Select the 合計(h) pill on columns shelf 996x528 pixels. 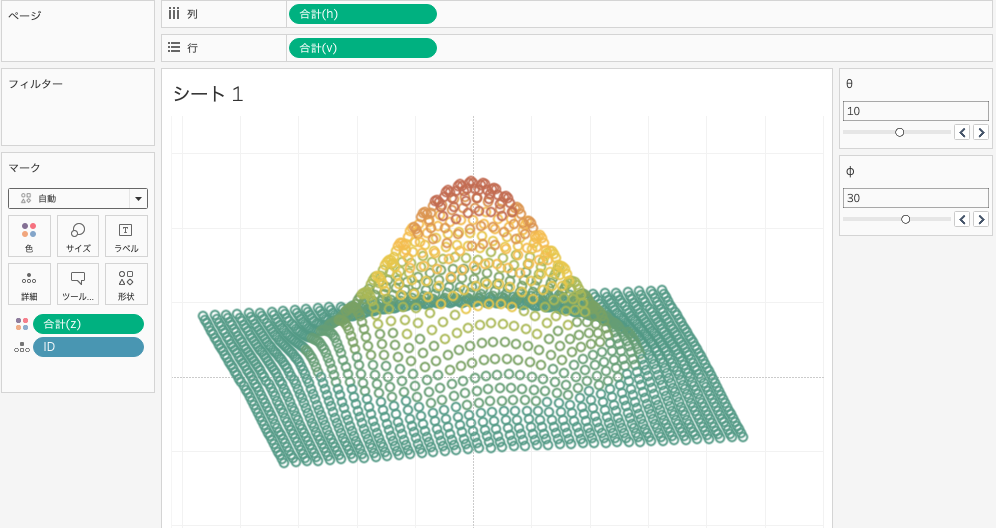363,14
